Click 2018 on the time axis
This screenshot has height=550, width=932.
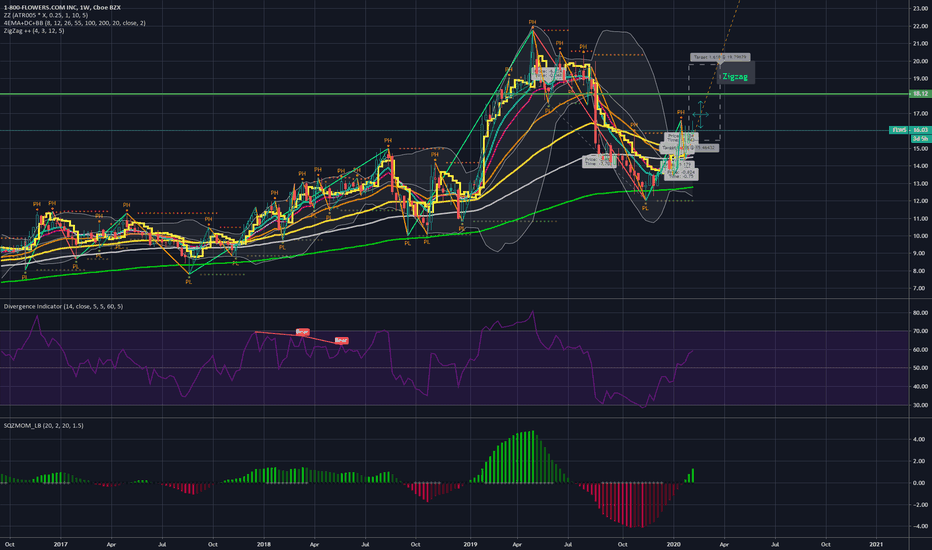[264, 544]
